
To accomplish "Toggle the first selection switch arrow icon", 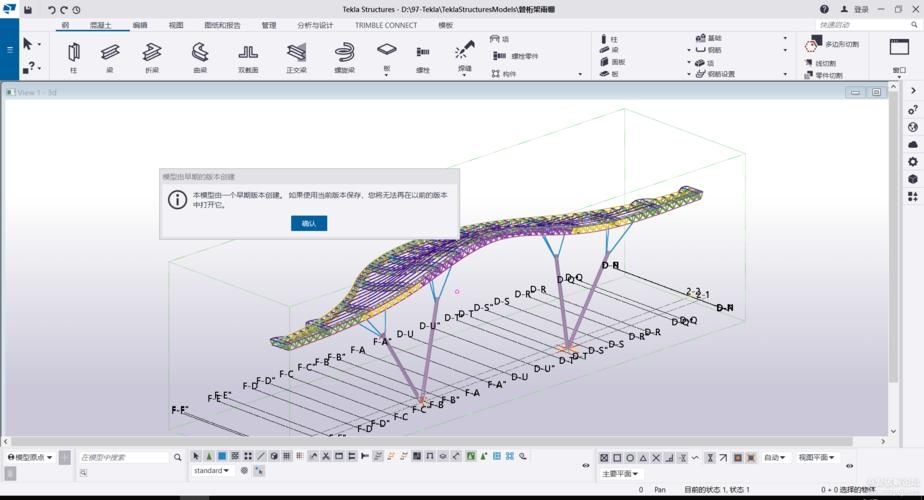I will tap(196, 457).
